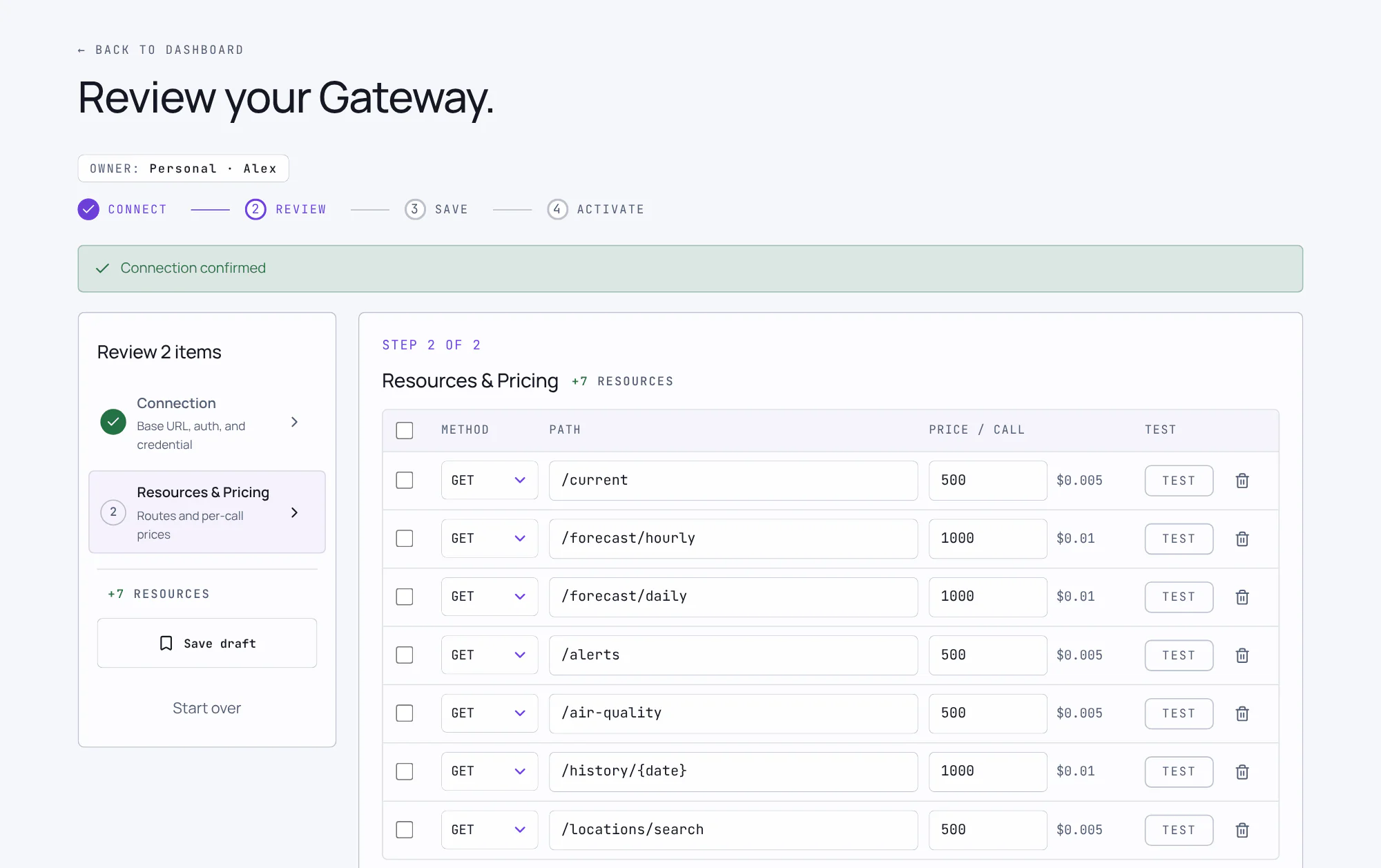Click Start over
This screenshot has width=1381, height=868.
207,708
